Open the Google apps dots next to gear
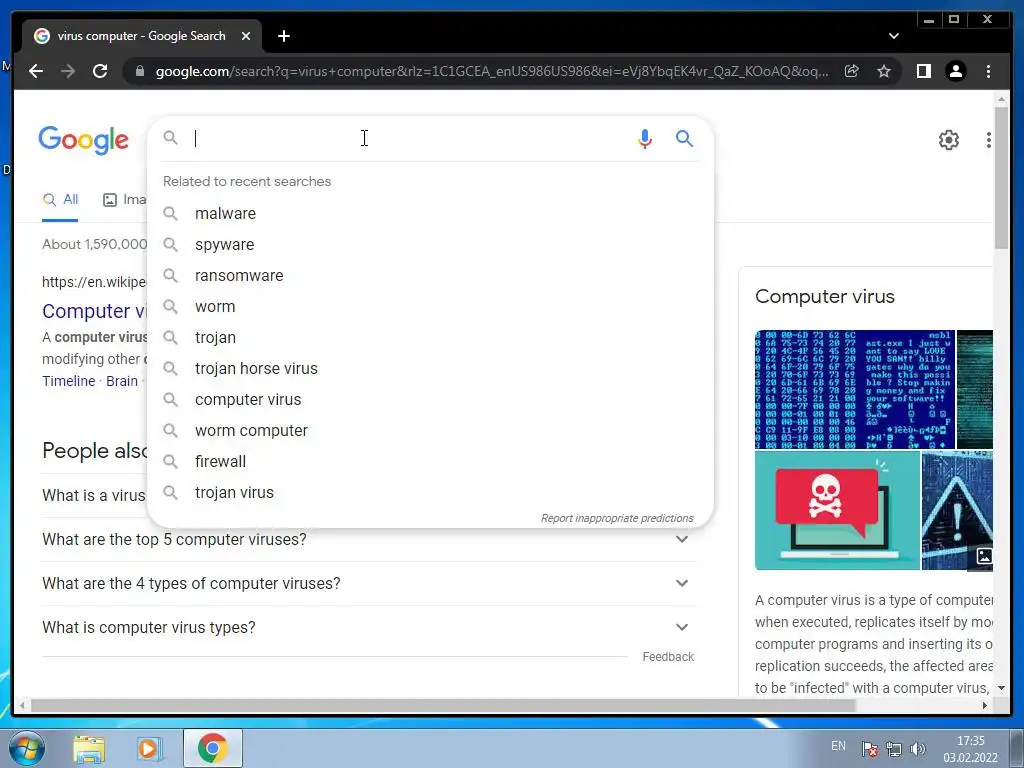The width and height of the screenshot is (1024, 768). [x=989, y=140]
